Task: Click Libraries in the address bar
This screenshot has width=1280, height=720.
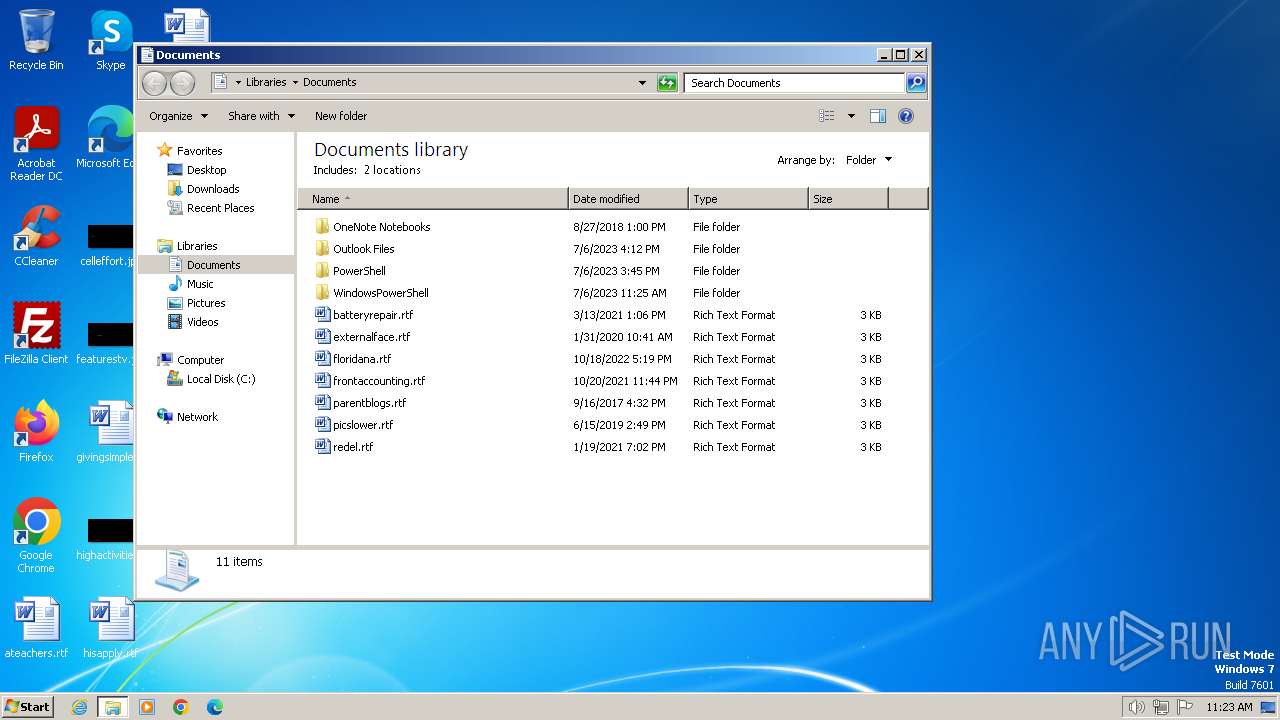Action: pyautogui.click(x=266, y=82)
